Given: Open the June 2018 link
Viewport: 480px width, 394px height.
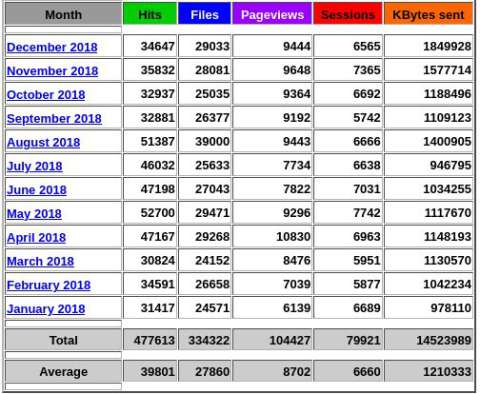Looking at the screenshot, I should [37, 190].
